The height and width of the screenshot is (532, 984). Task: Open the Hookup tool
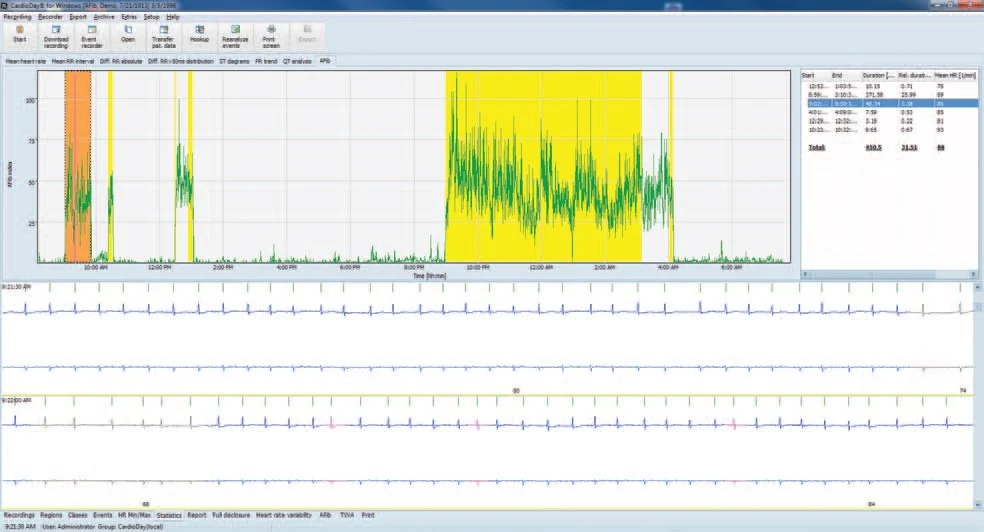pos(200,36)
